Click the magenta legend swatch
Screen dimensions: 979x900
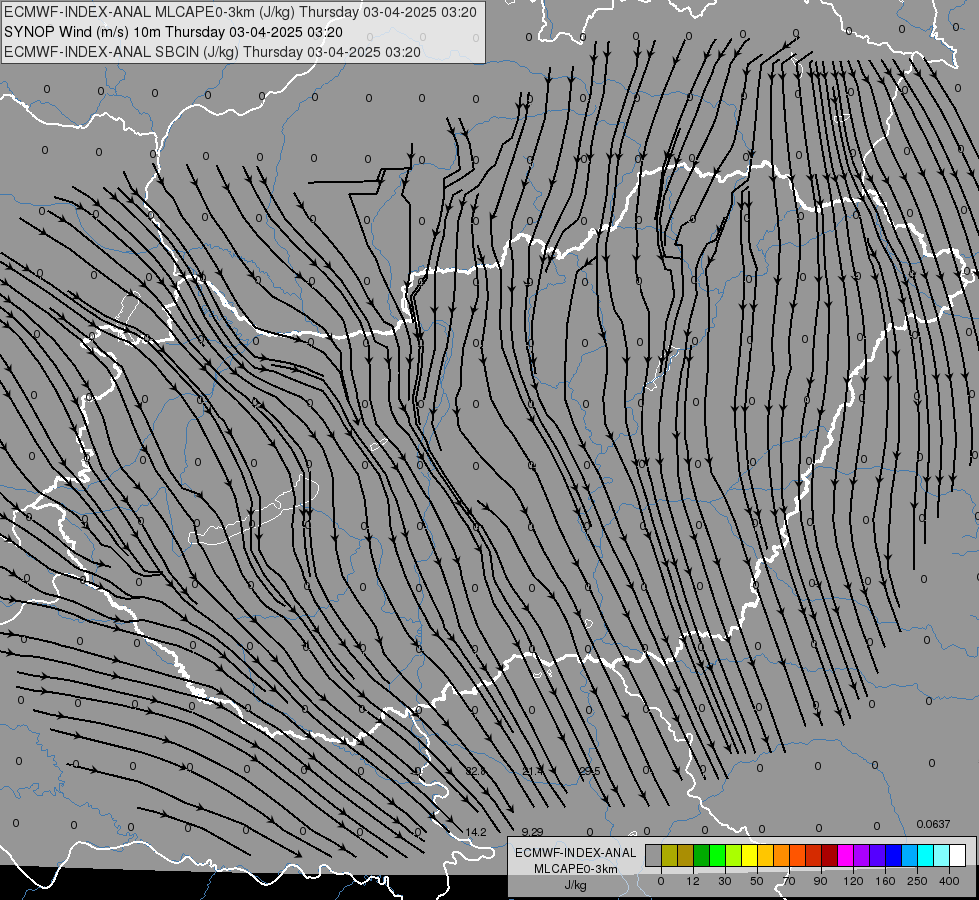845,855
